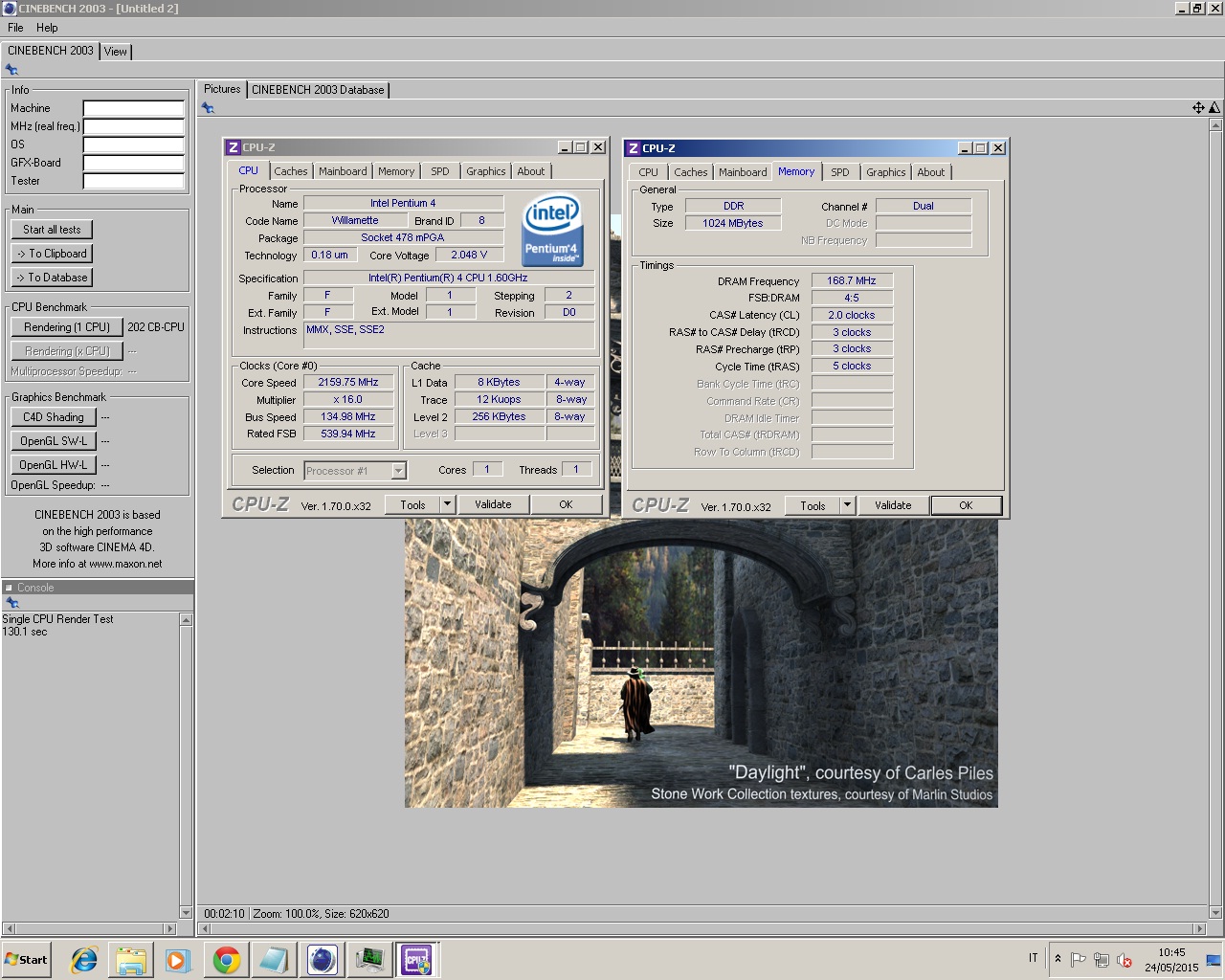The height and width of the screenshot is (980, 1225).
Task: Switch right CPU-Z window to the CPU tab
Action: (x=648, y=172)
